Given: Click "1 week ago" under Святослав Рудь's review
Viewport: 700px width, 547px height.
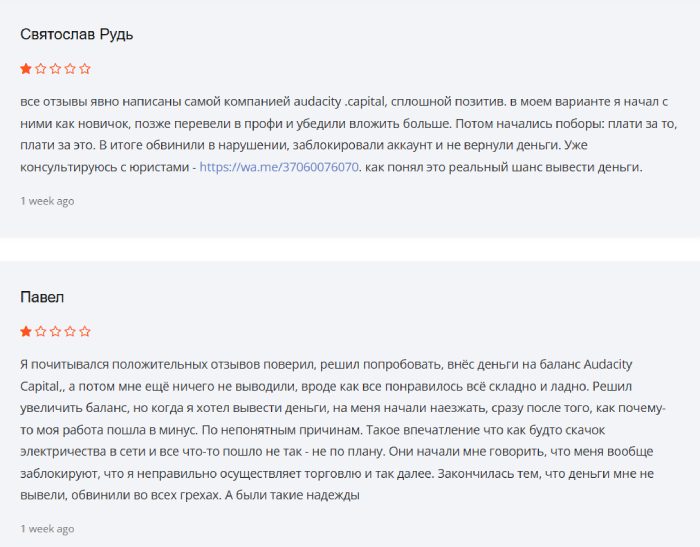Looking at the screenshot, I should click(x=47, y=201).
